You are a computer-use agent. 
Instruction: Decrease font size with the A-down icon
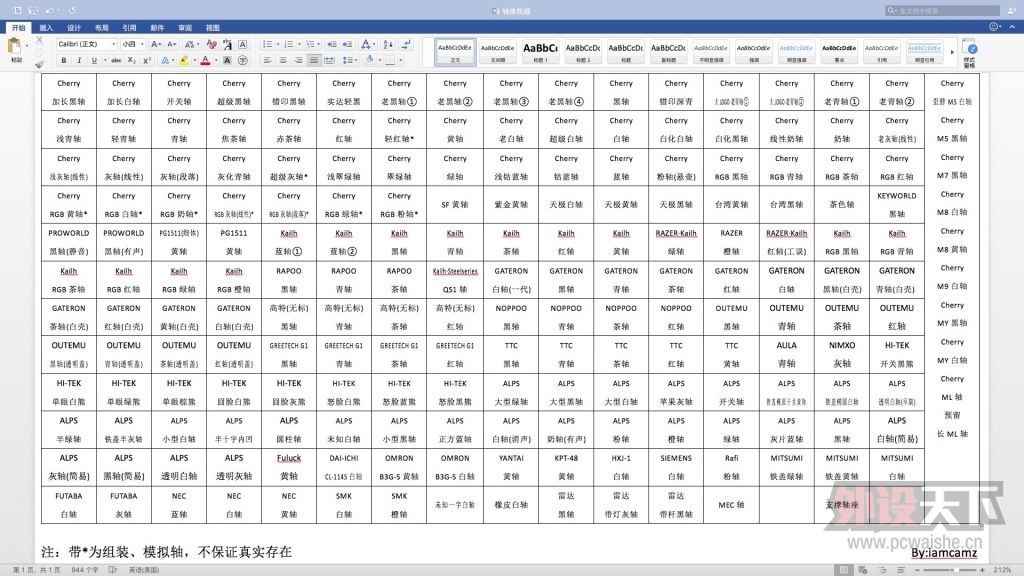pyautogui.click(x=172, y=44)
